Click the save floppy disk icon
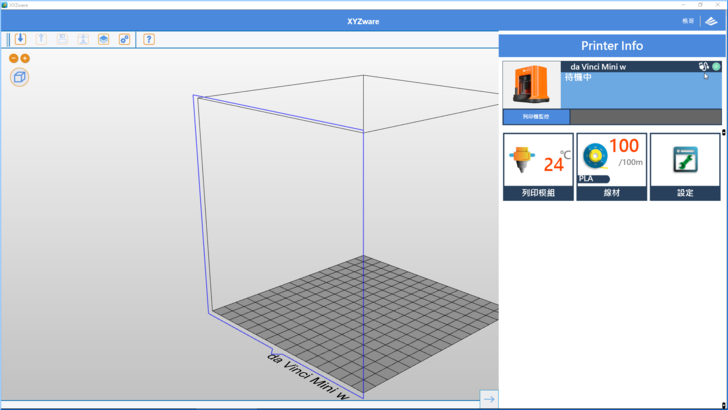Image resolution: width=728 pixels, height=410 pixels. pyautogui.click(x=62, y=39)
